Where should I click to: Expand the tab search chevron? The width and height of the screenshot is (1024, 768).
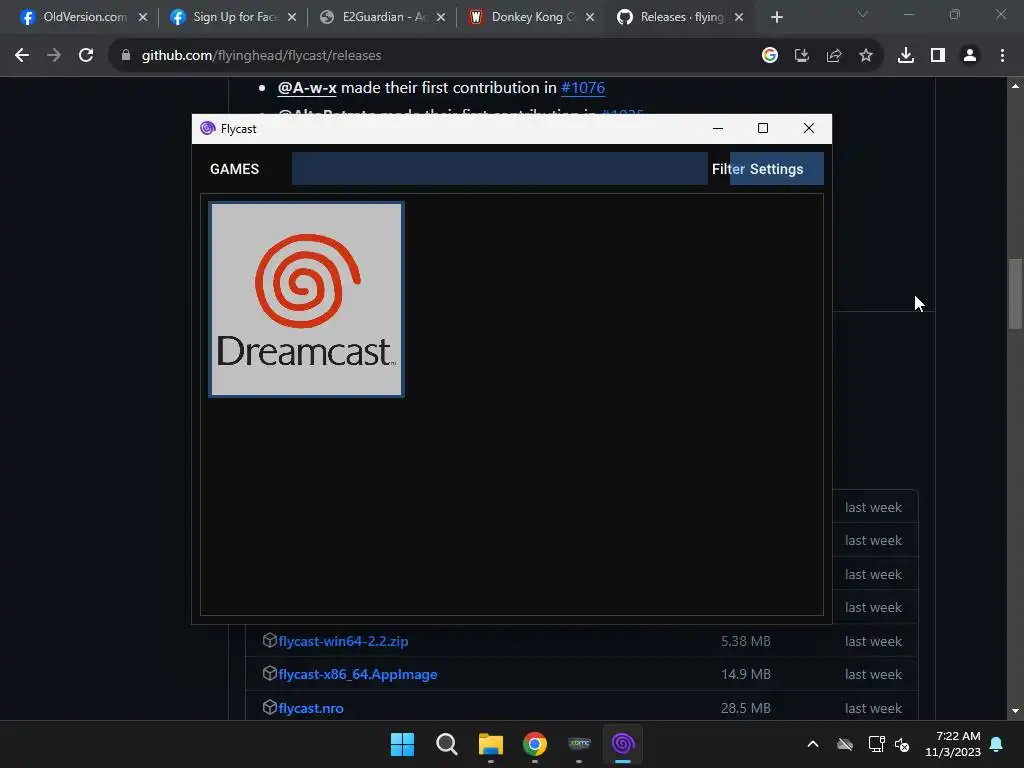[863, 14]
